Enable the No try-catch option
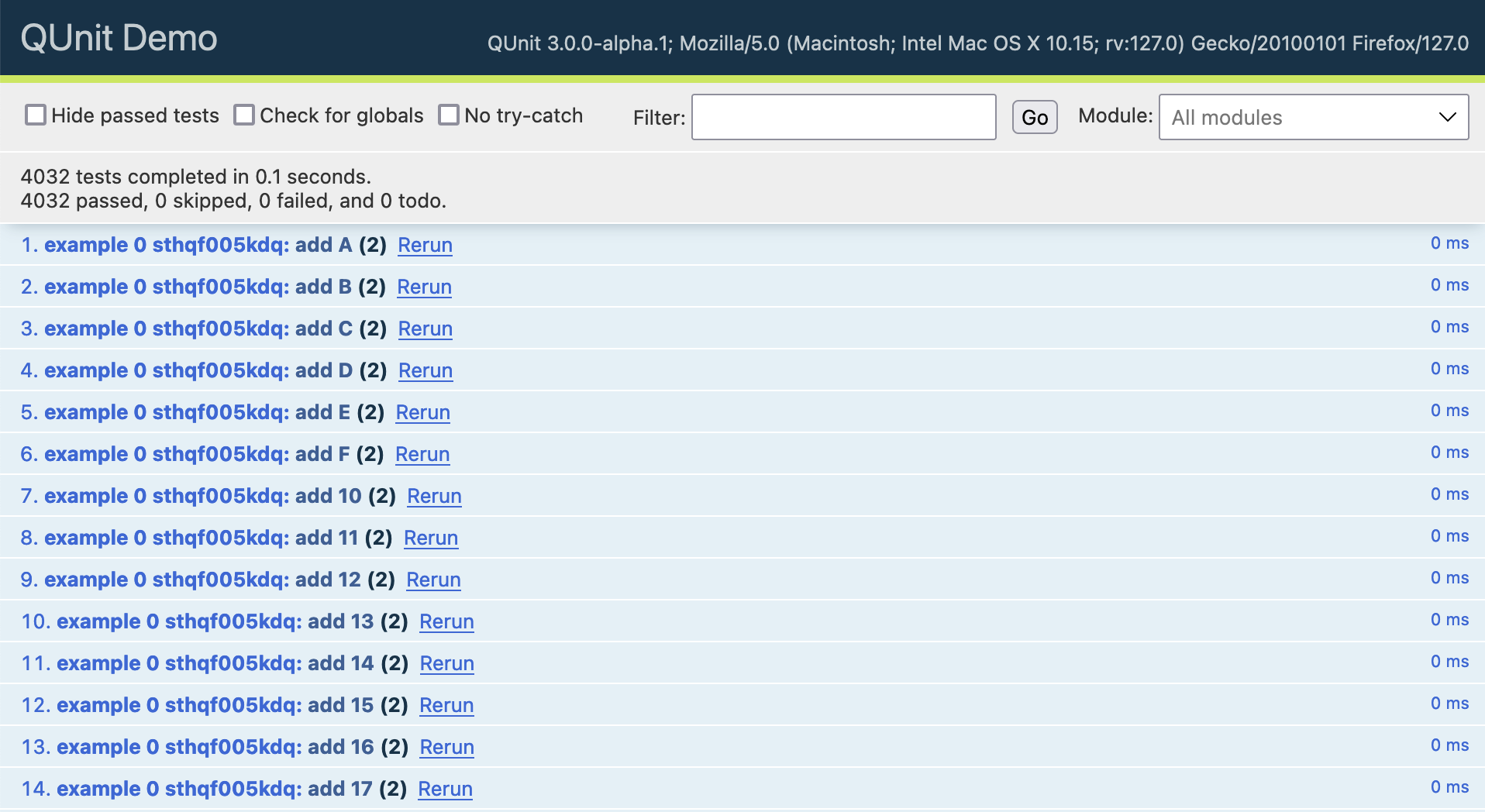 449,115
